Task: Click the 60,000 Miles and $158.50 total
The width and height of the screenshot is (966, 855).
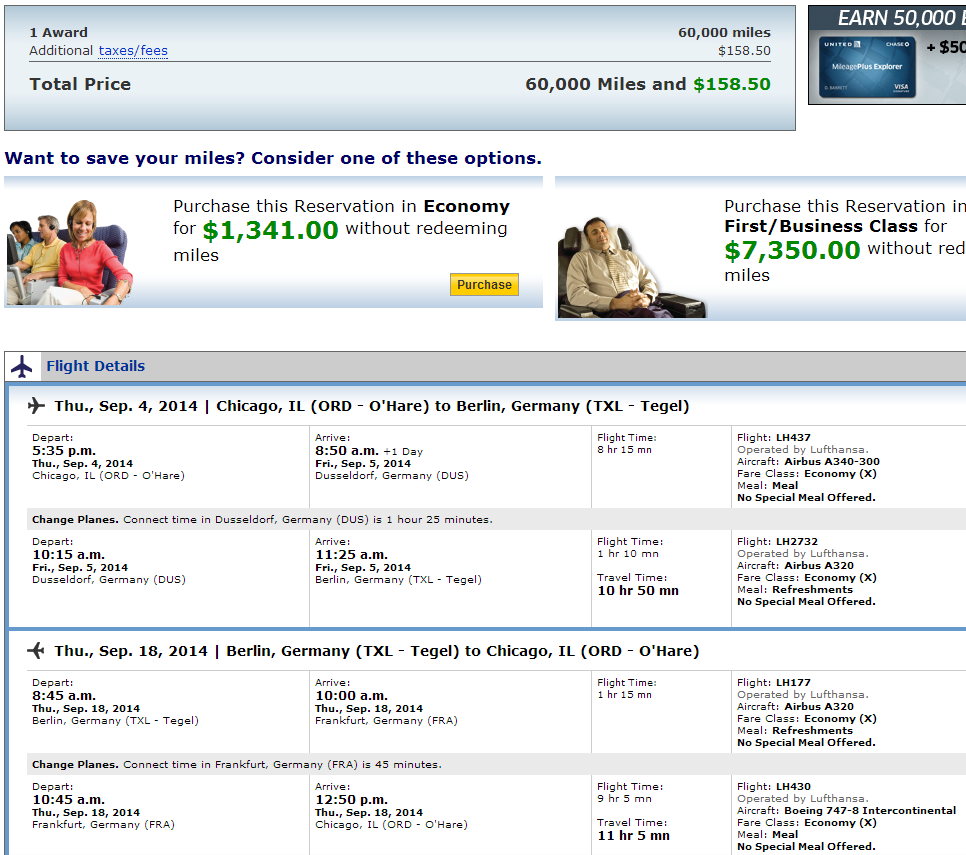Action: coord(648,84)
